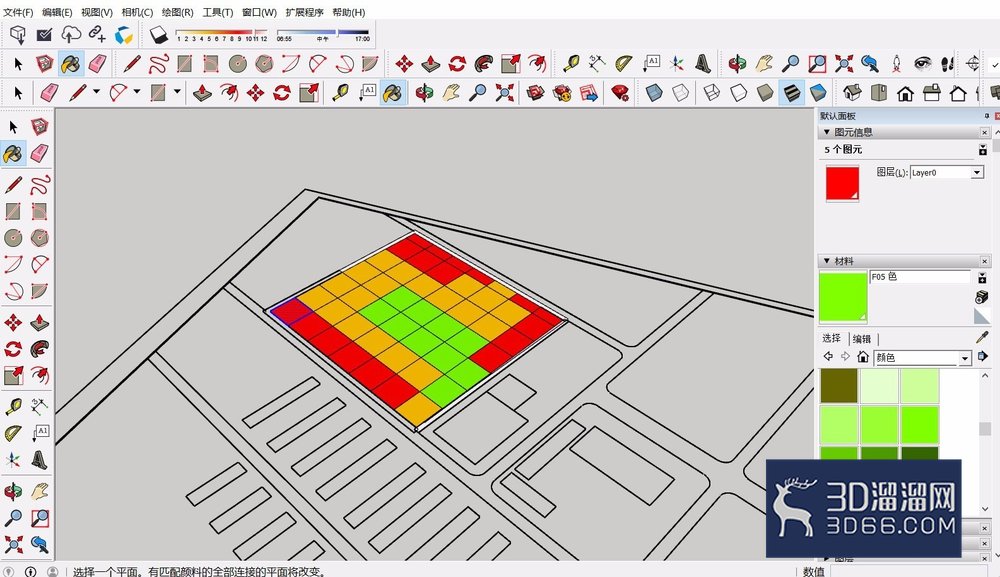
Task: Open the Trimble Connect icon
Action: 123,35
